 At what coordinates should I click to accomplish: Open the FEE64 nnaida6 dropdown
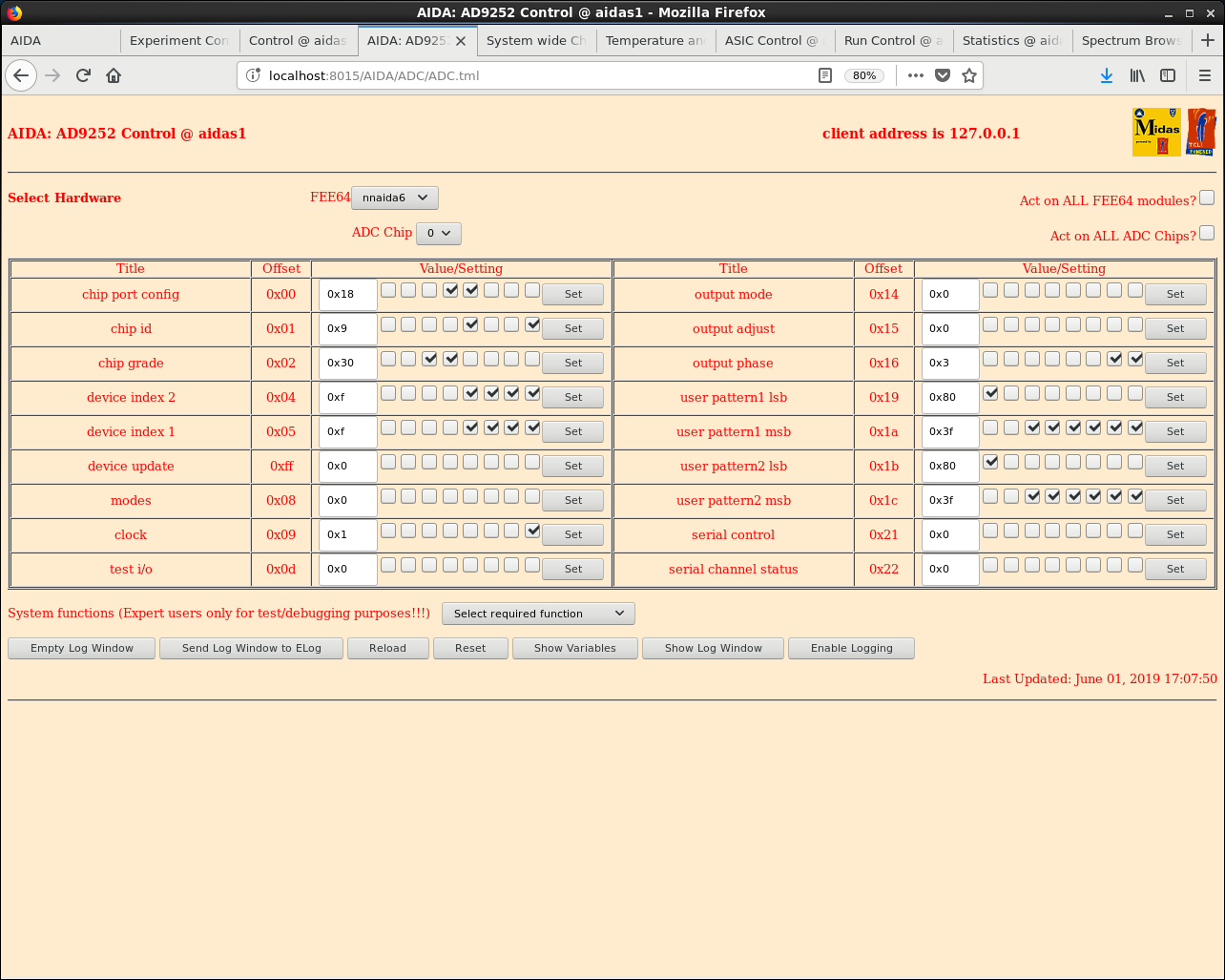395,198
